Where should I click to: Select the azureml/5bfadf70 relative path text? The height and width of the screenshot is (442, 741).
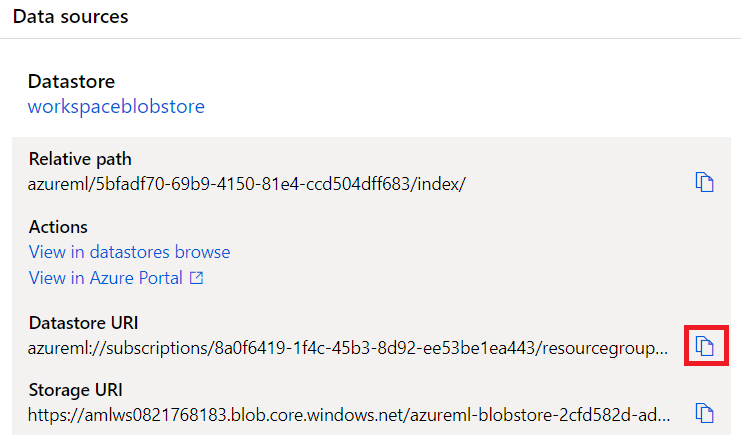click(x=247, y=184)
